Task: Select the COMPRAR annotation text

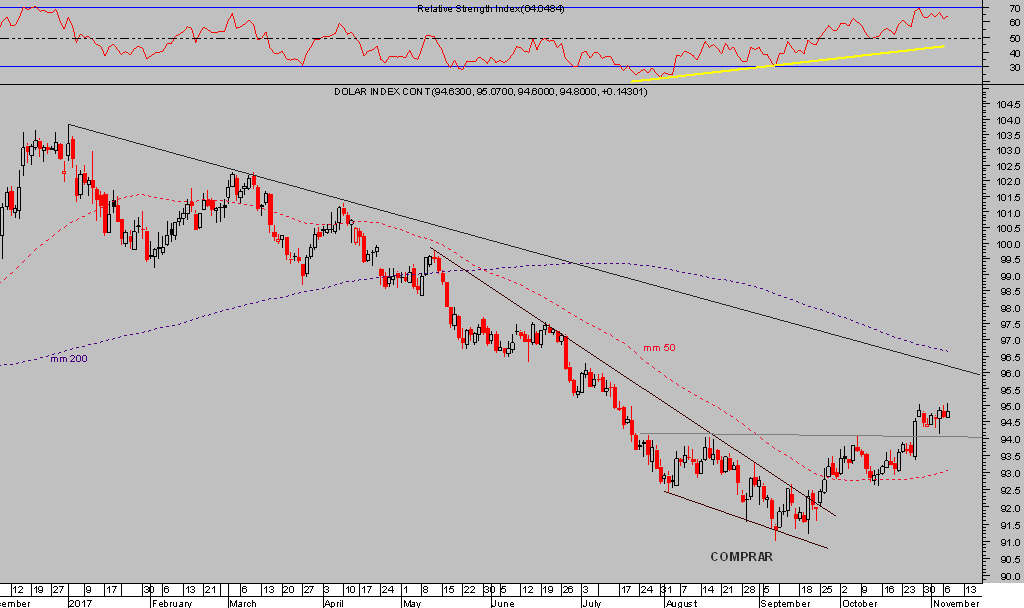Action: (x=742, y=556)
